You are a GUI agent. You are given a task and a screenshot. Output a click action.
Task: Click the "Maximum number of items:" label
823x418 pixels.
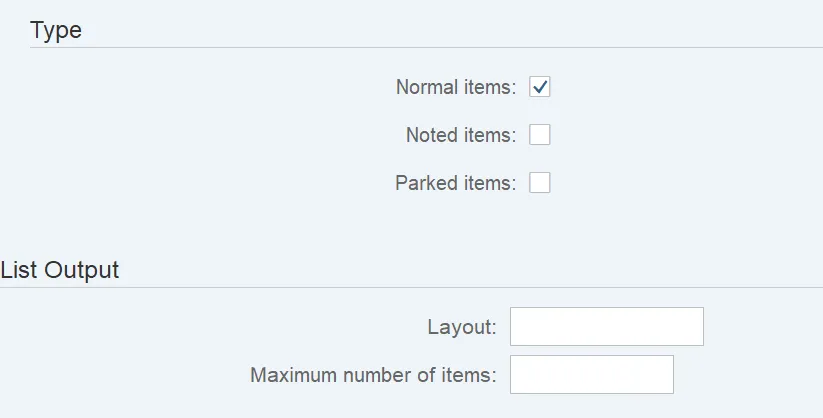pos(373,375)
